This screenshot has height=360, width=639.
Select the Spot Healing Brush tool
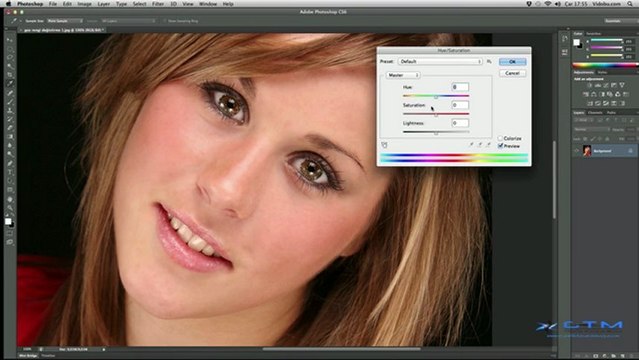(10, 93)
